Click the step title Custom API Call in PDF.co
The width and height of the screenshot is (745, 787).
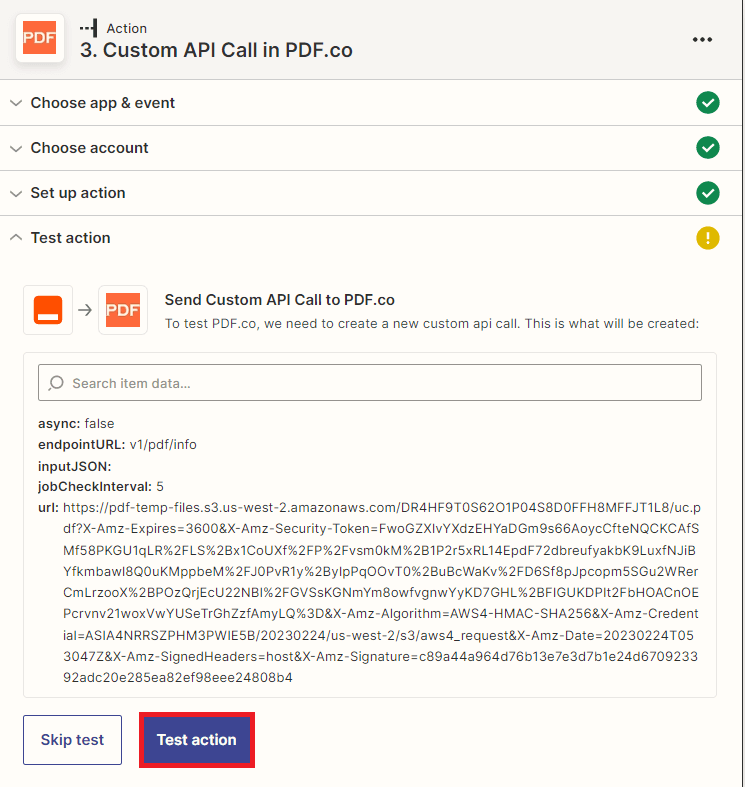(215, 50)
